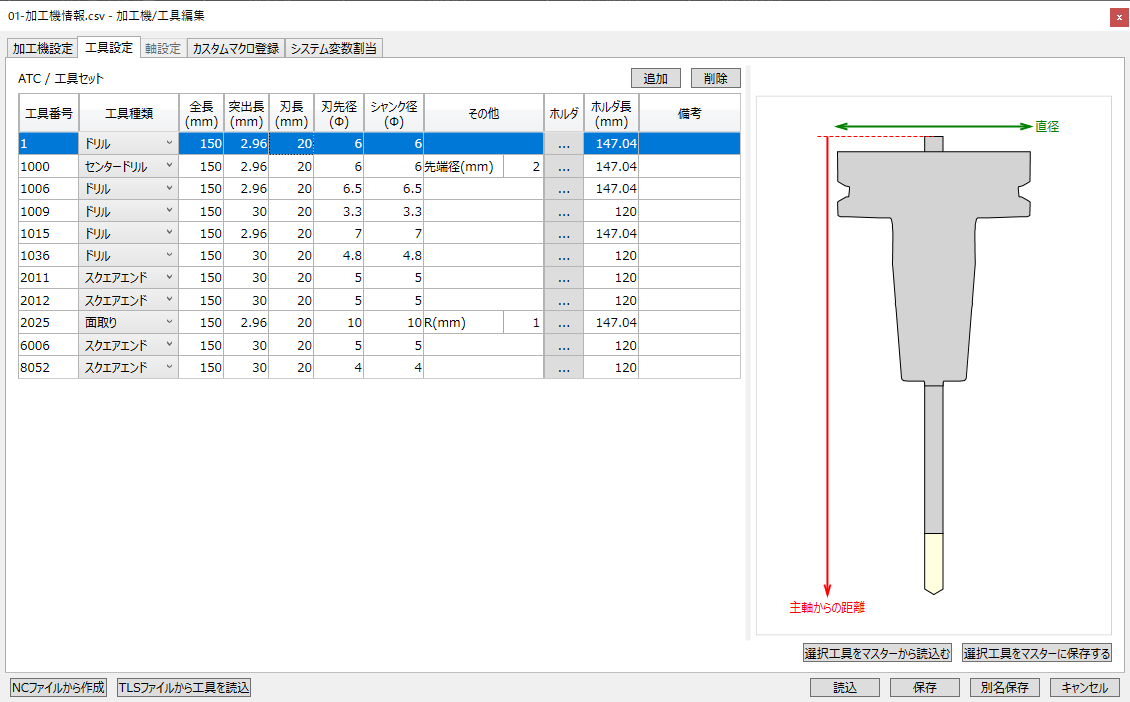Image resolution: width=1130 pixels, height=702 pixels.
Task: Click holder ellipsis button for tool 2025
Action: tap(563, 323)
